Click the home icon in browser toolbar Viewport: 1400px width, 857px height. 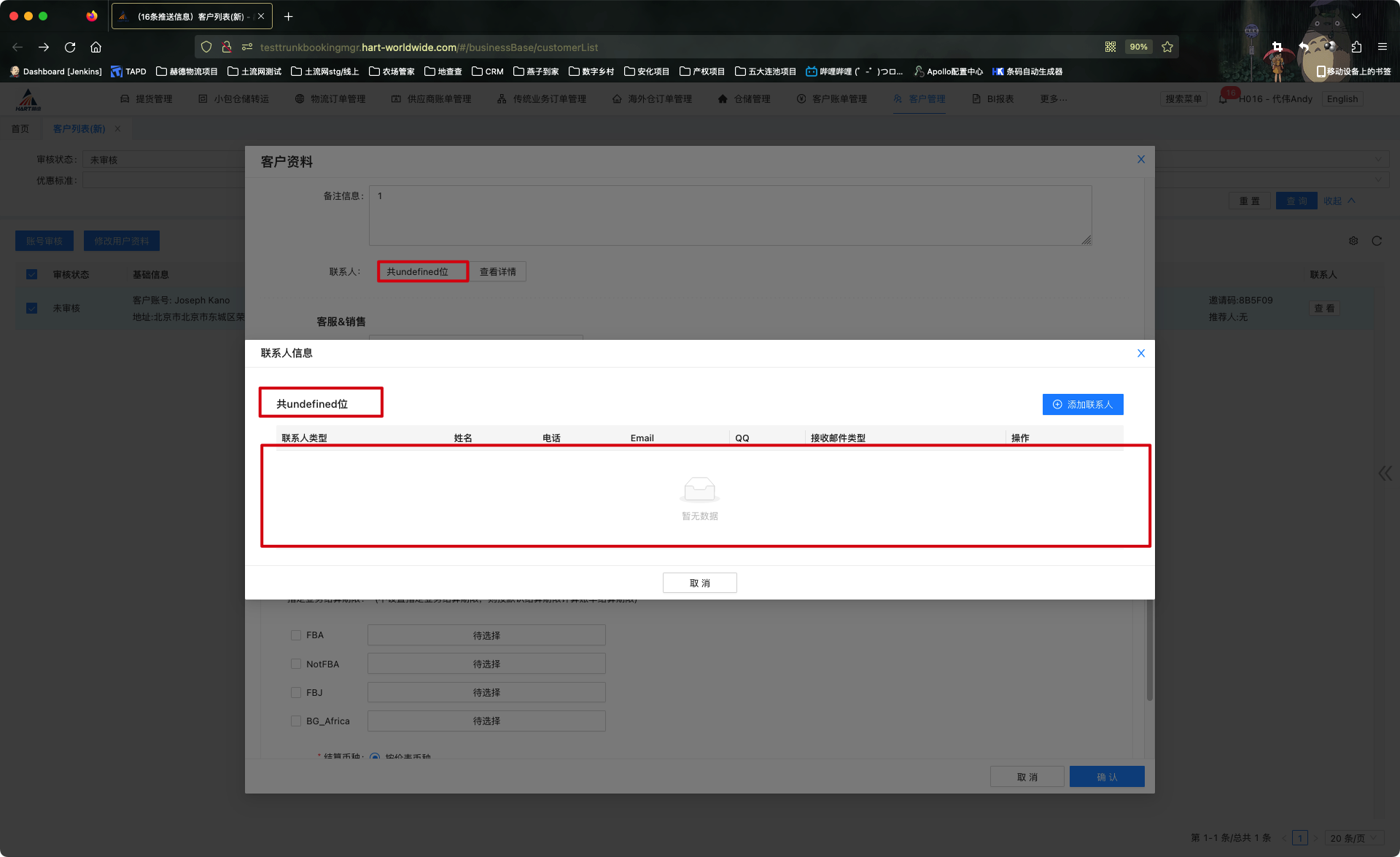[96, 47]
